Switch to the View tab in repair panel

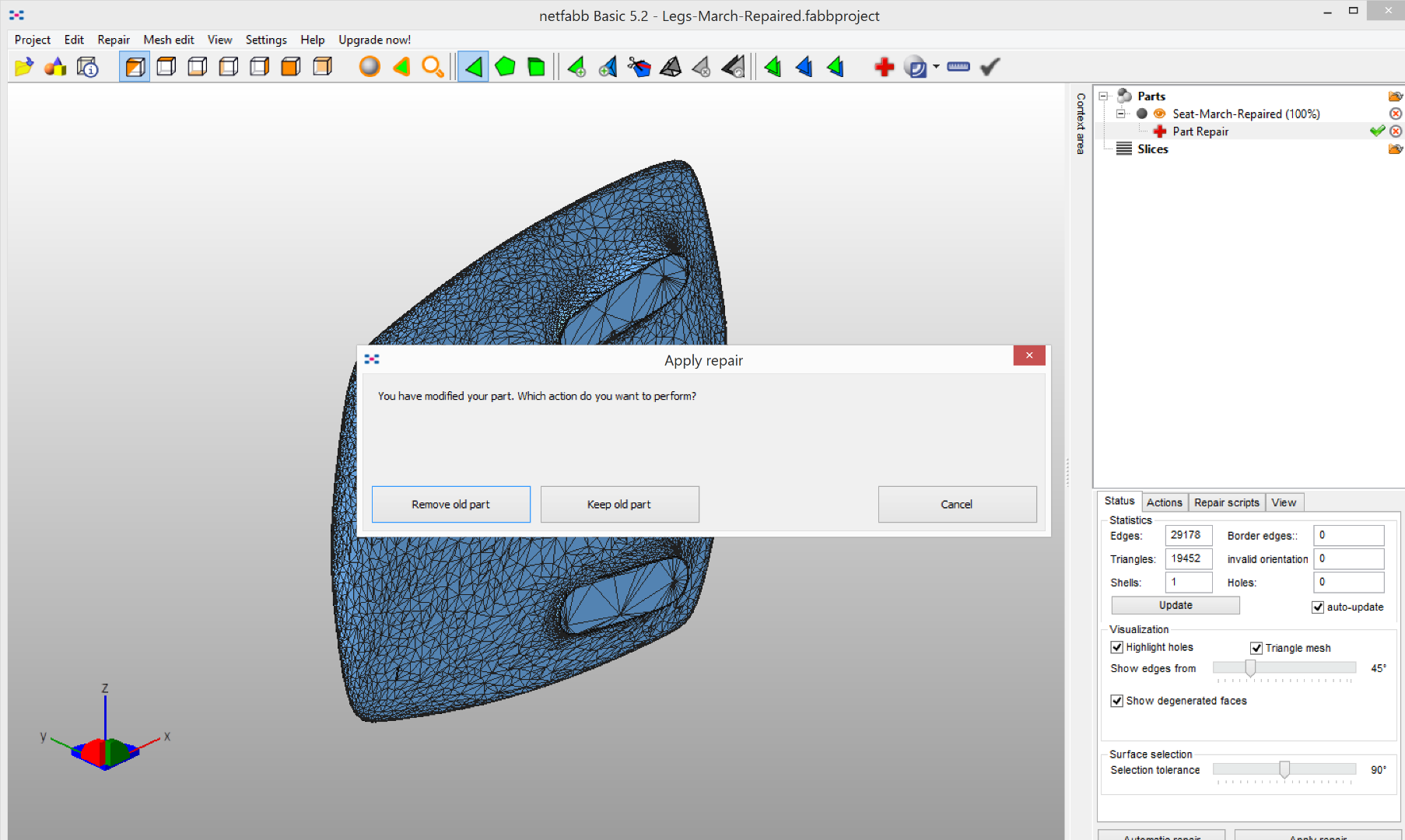[x=1284, y=502]
